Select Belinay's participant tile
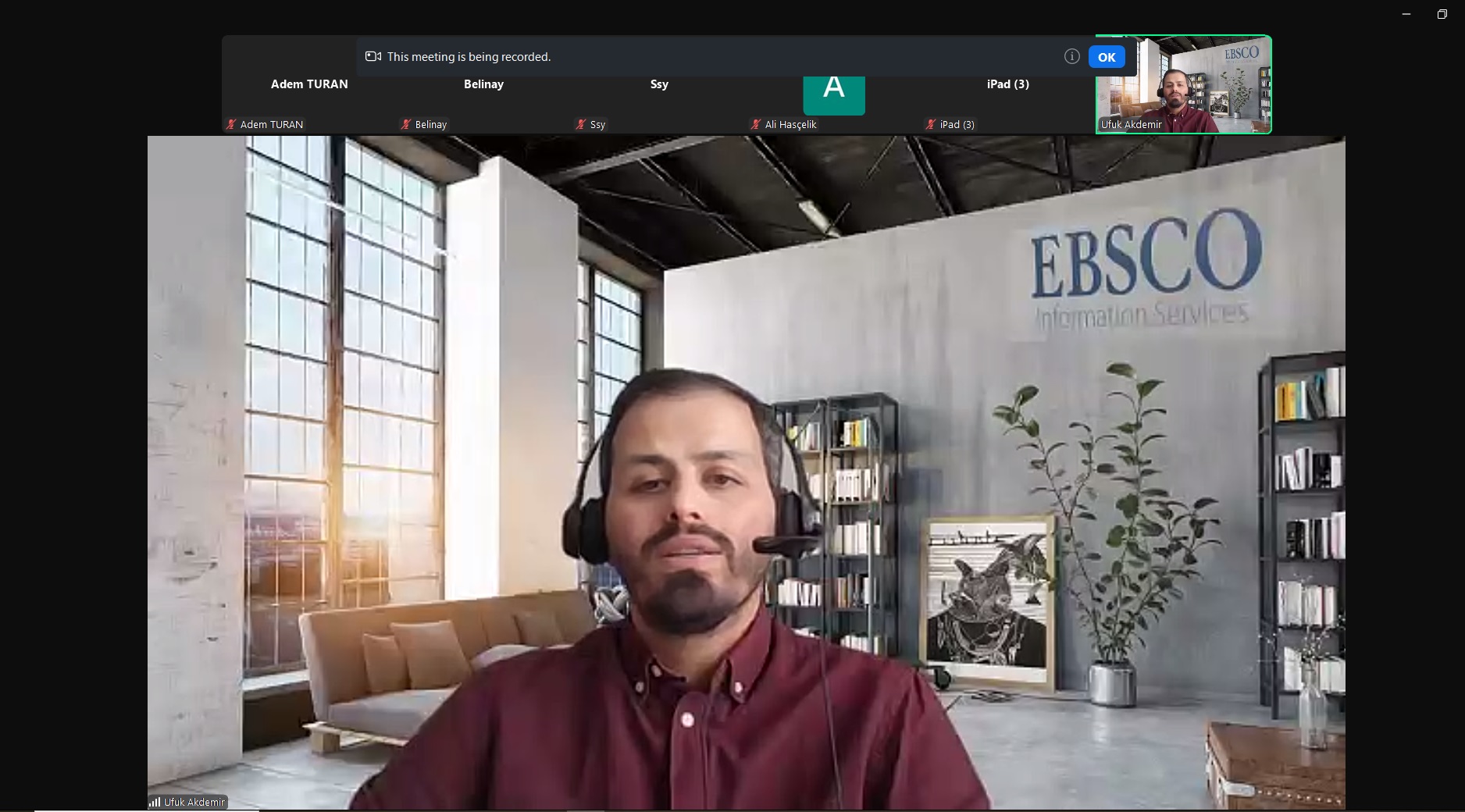Image resolution: width=1465 pixels, height=812 pixels. pos(483,98)
